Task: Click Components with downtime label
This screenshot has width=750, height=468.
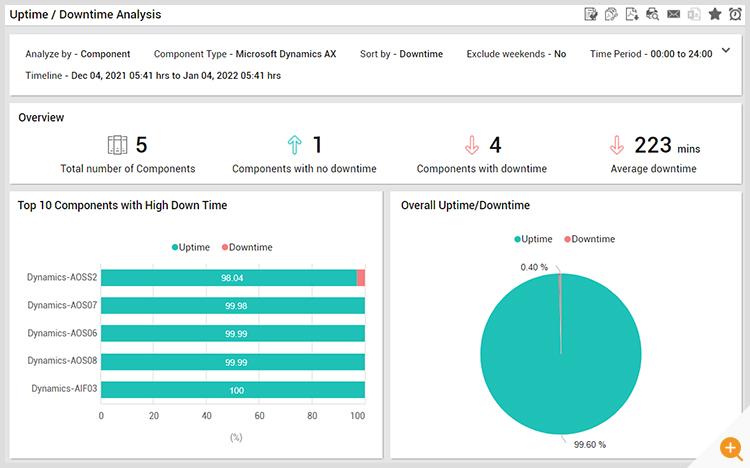Action: (x=482, y=169)
